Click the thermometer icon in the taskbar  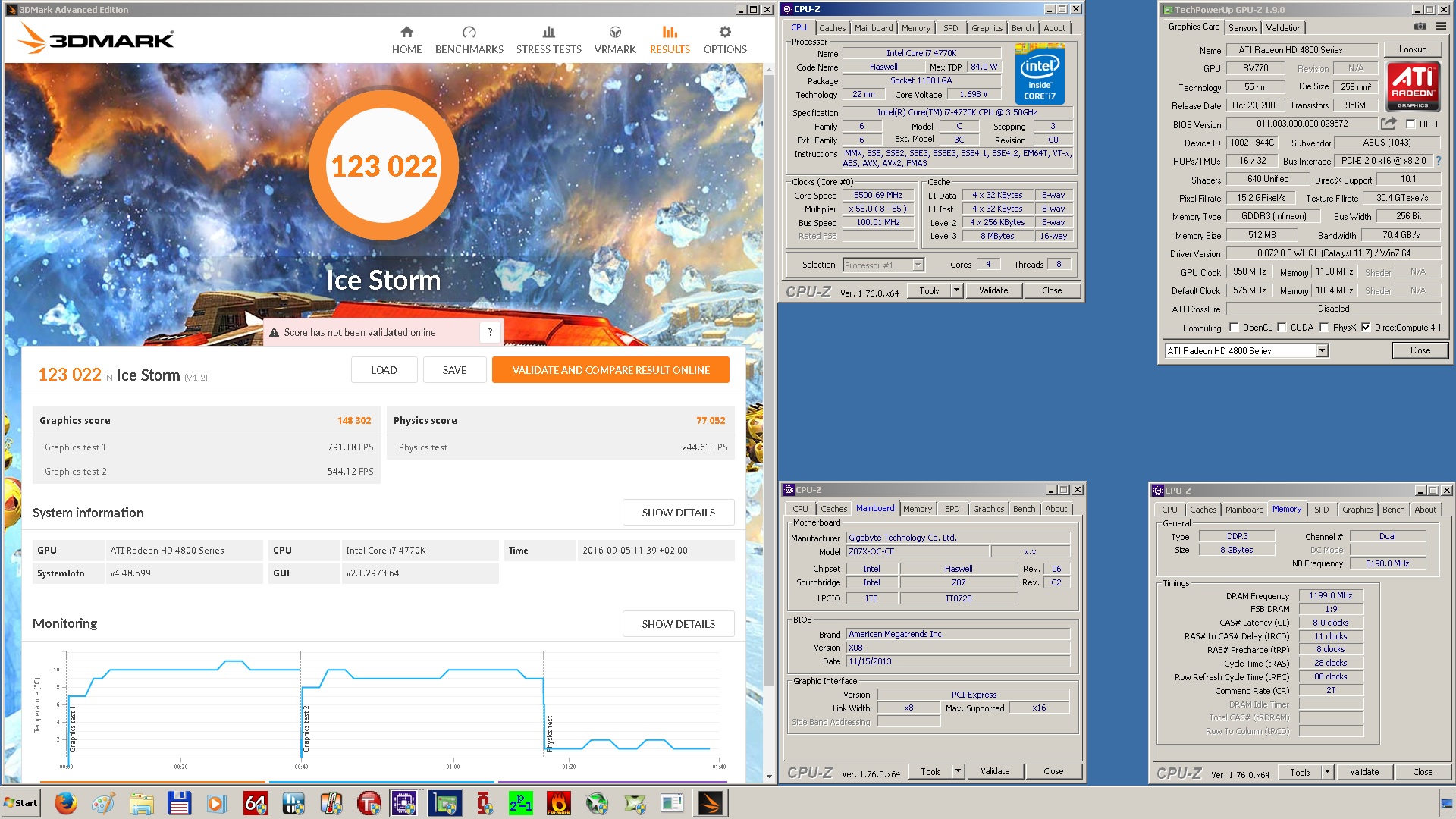tap(331, 803)
